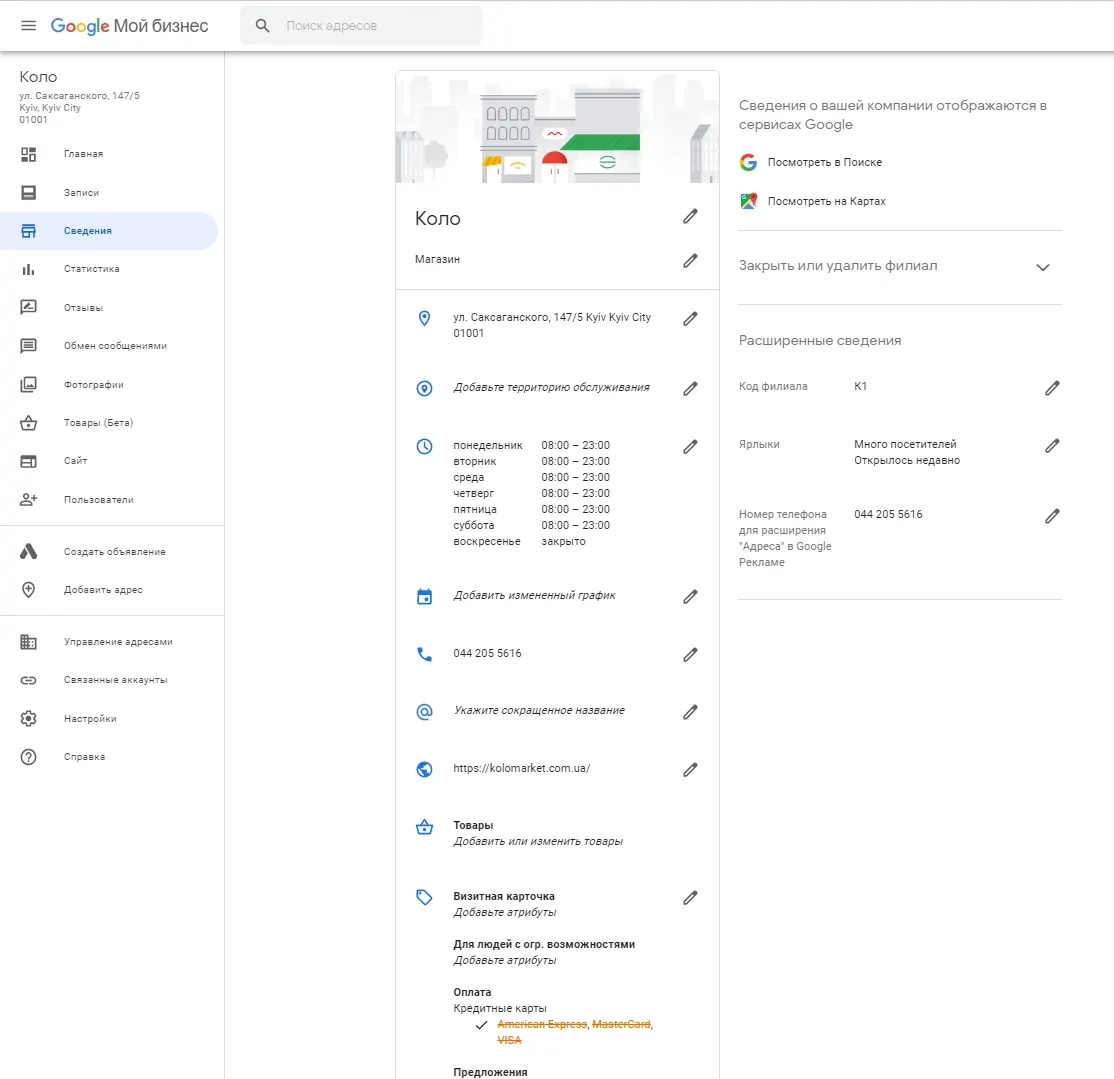This screenshot has height=1079, width=1114.
Task: Edit the website URL pencil icon
Action: coord(690,770)
